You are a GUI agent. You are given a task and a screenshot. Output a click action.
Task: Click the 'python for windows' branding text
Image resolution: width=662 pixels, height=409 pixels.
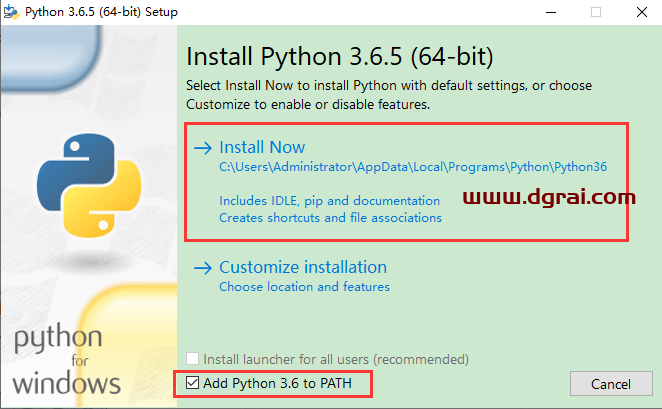[66, 360]
